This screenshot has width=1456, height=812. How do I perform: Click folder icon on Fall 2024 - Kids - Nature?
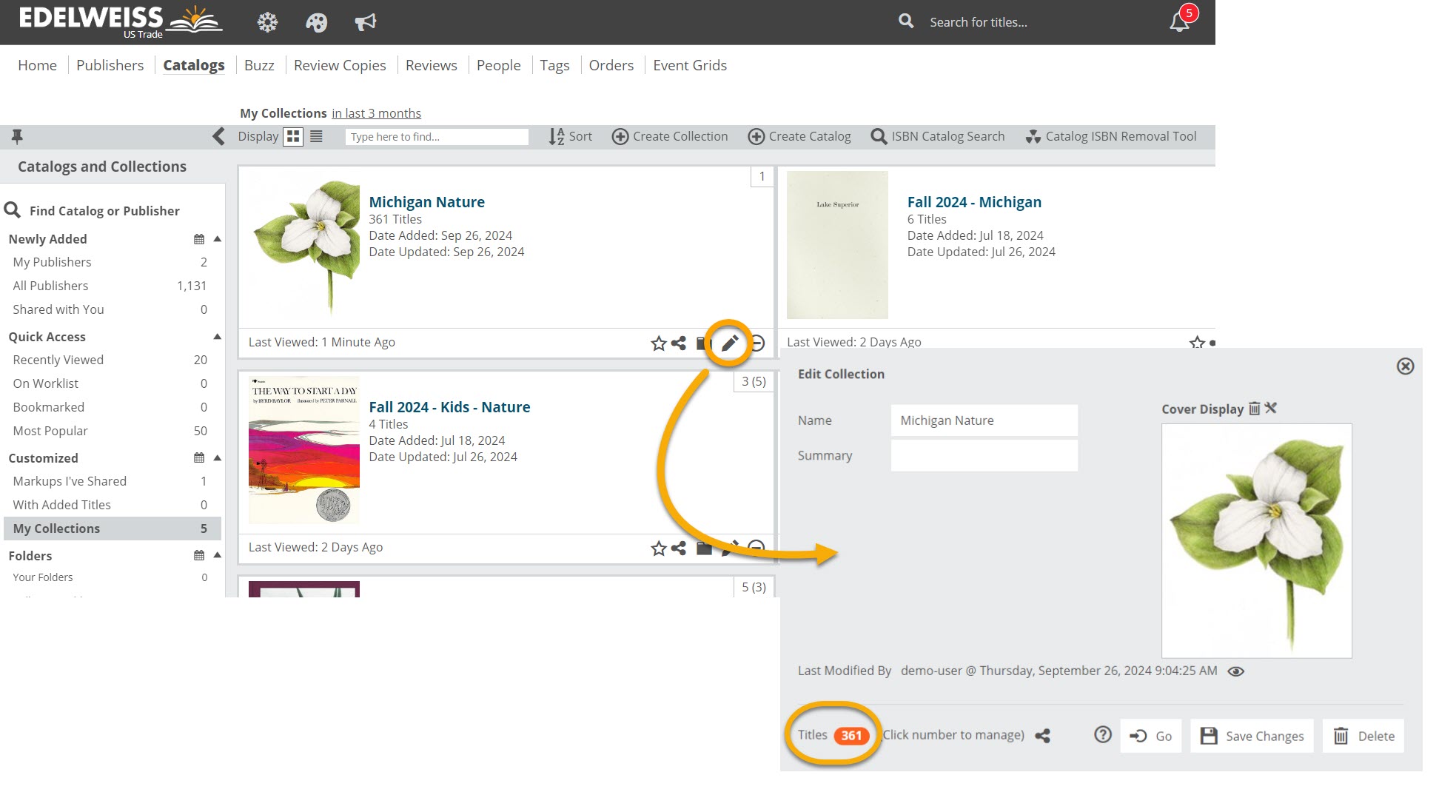coord(704,548)
